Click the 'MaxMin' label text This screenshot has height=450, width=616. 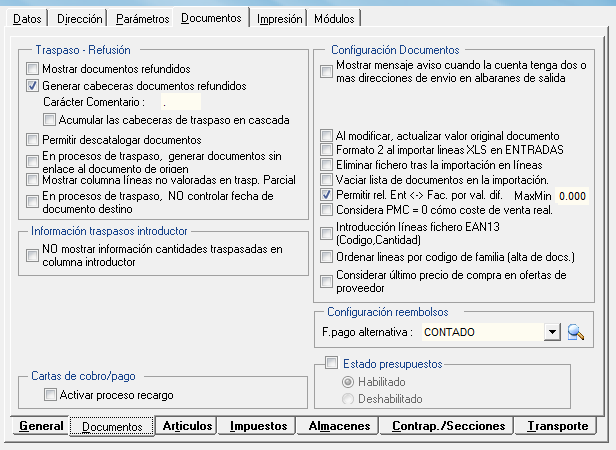[533, 196]
